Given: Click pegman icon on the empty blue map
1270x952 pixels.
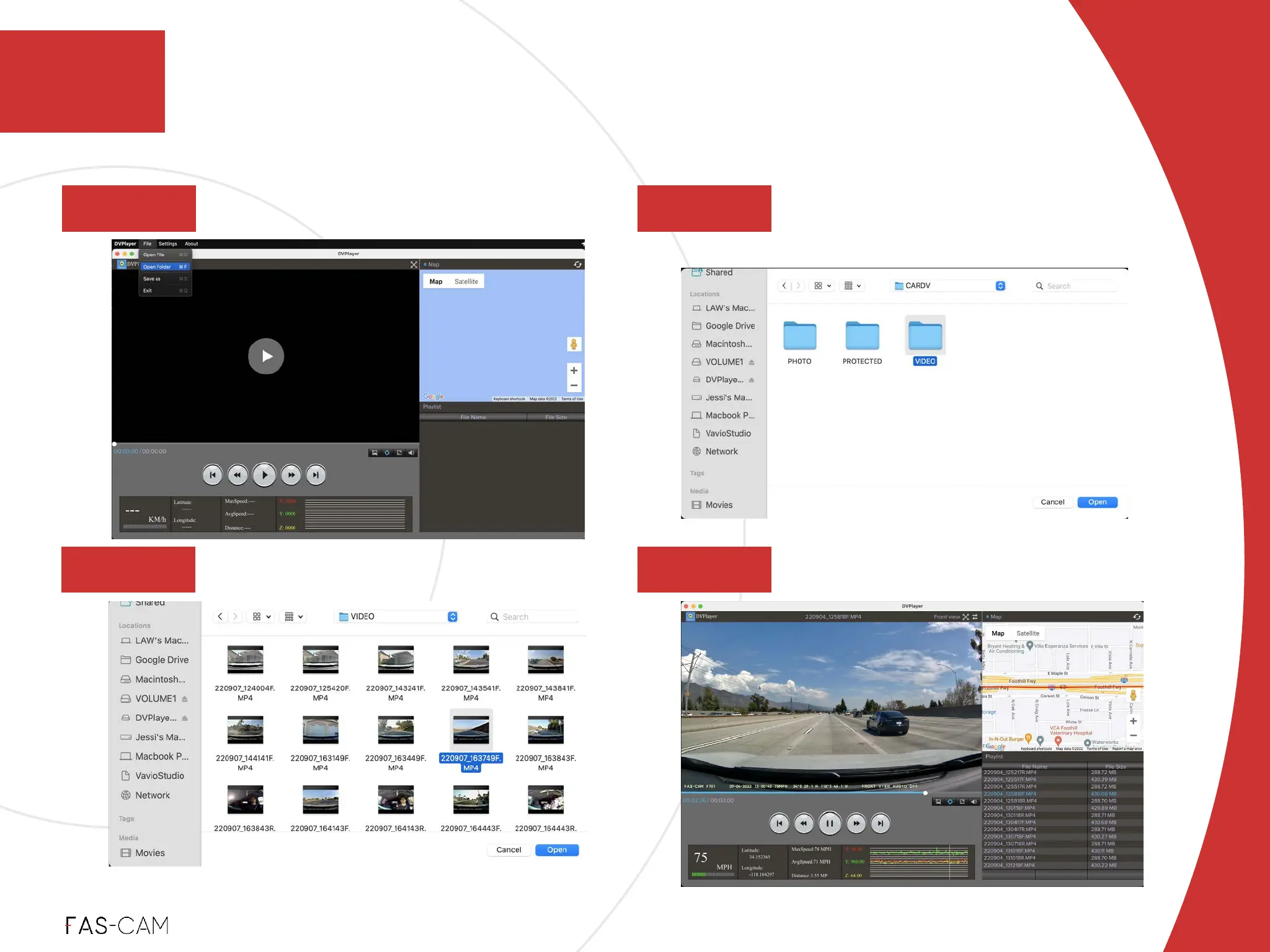Looking at the screenshot, I should click(x=574, y=344).
